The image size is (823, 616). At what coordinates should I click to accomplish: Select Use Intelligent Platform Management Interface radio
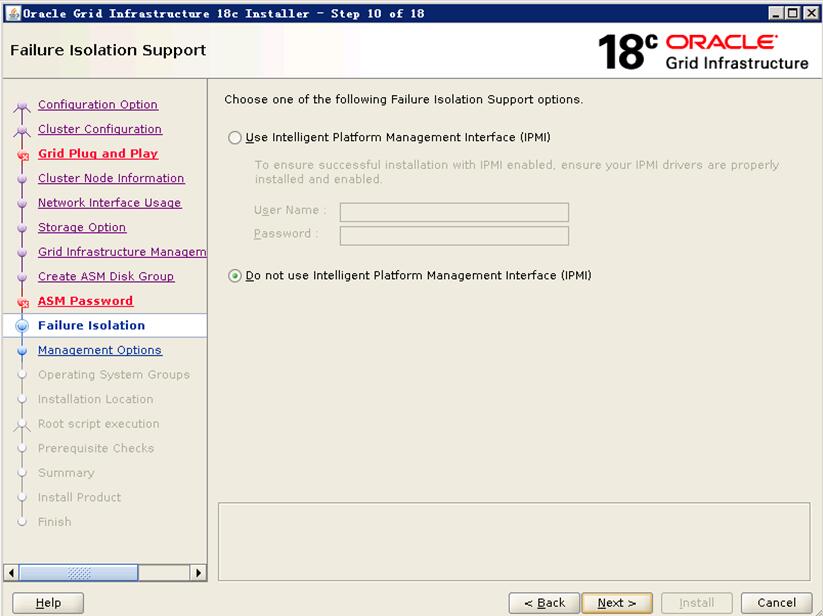pyautogui.click(x=235, y=137)
